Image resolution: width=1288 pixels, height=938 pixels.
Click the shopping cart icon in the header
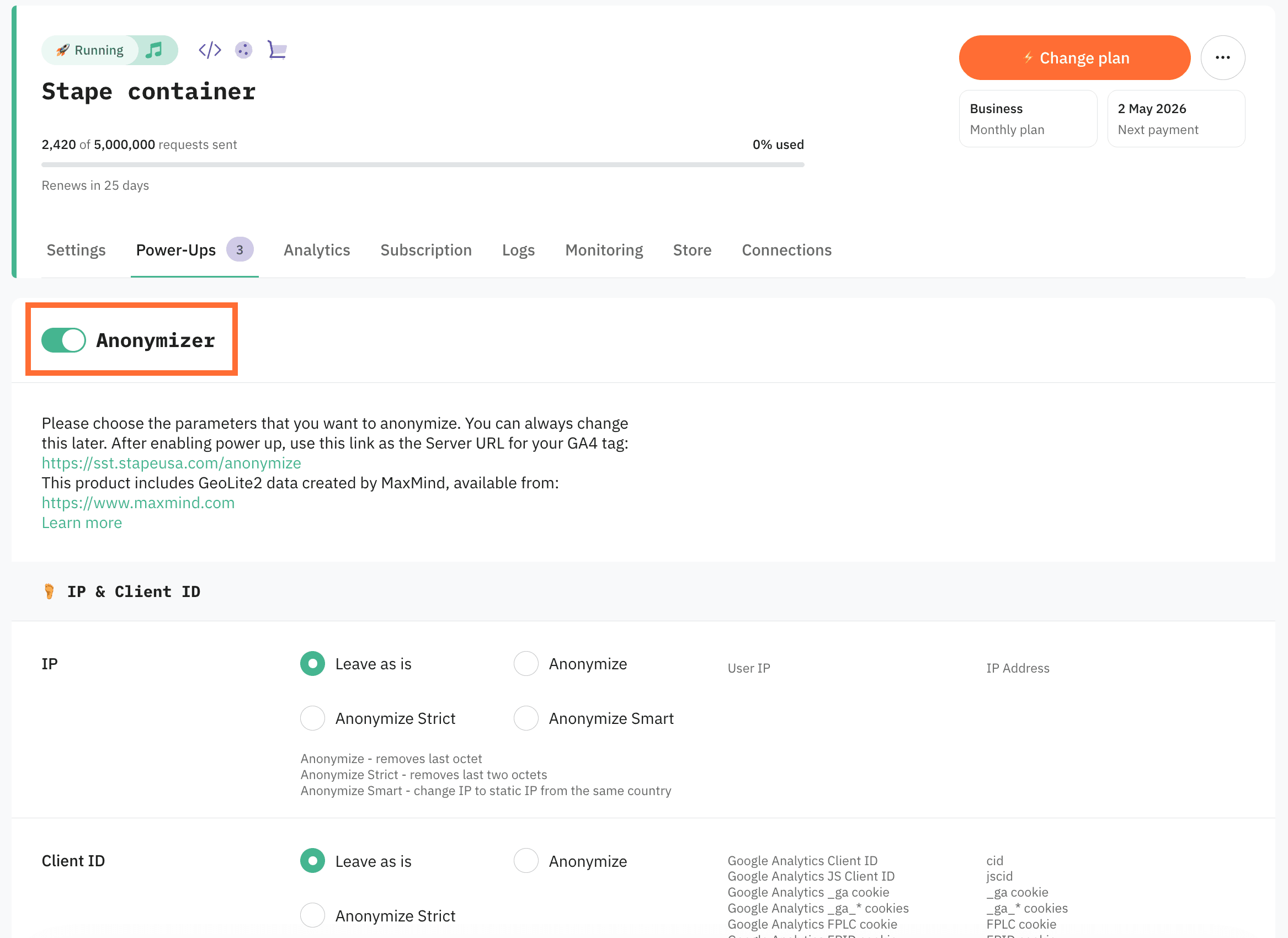pos(278,50)
